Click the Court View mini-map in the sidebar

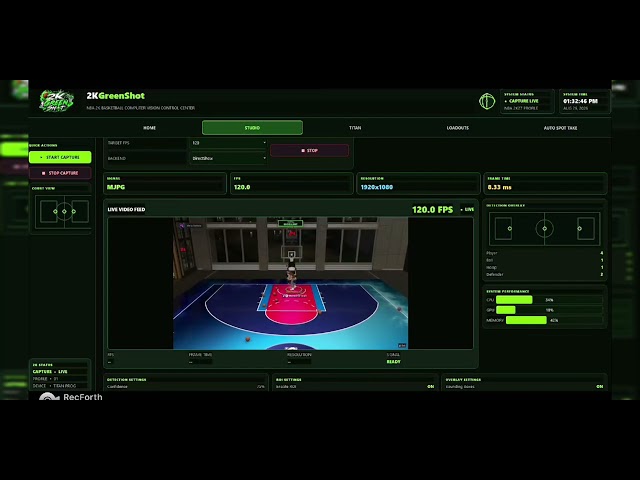click(x=62, y=211)
